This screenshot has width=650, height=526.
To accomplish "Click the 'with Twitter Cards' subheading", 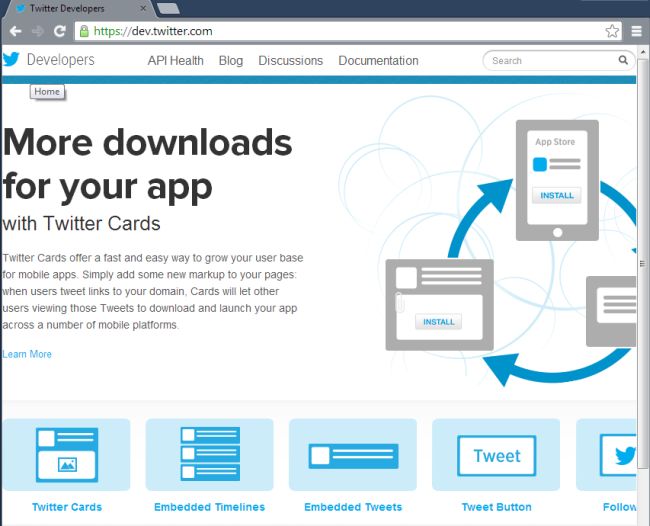I will coord(81,223).
